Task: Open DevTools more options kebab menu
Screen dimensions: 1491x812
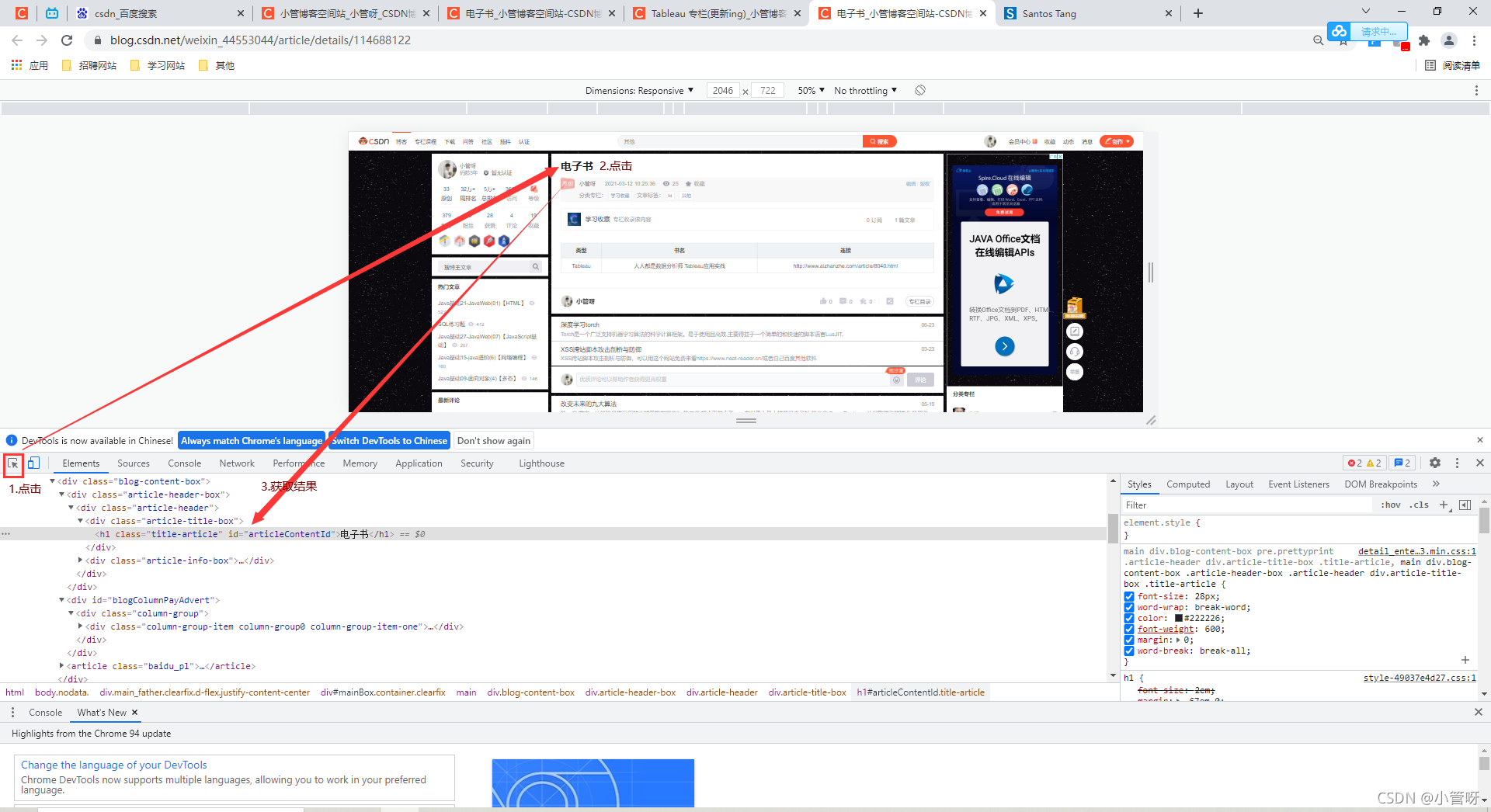Action: (1457, 463)
